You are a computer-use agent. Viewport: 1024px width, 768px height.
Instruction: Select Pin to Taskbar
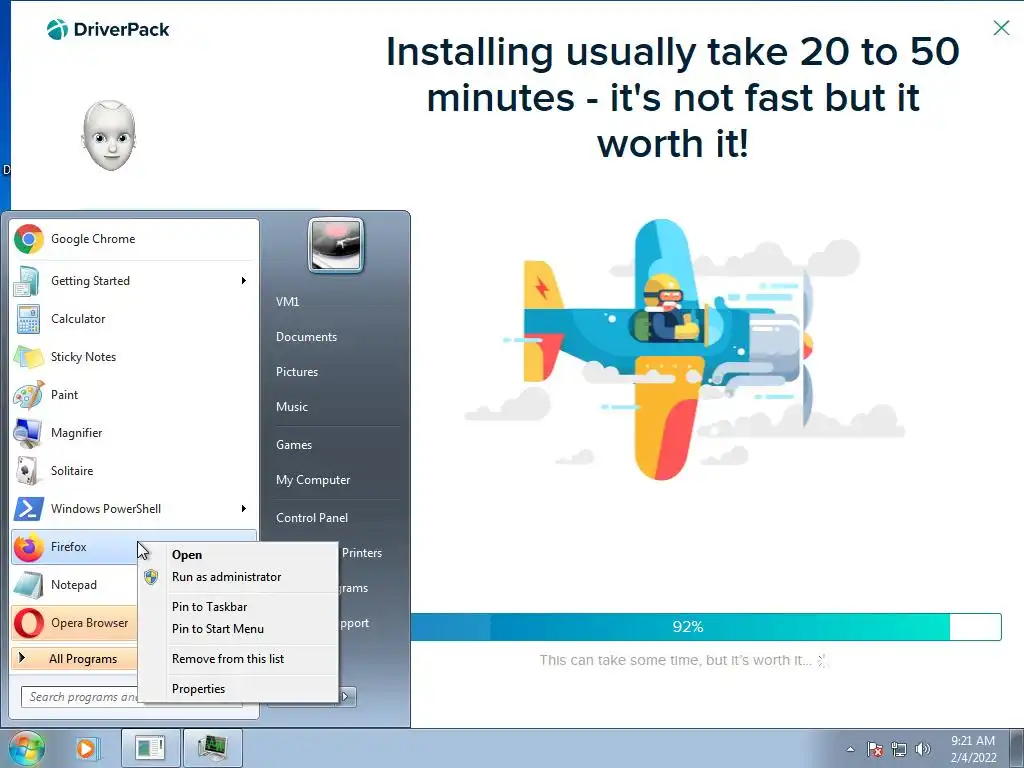click(x=239, y=607)
